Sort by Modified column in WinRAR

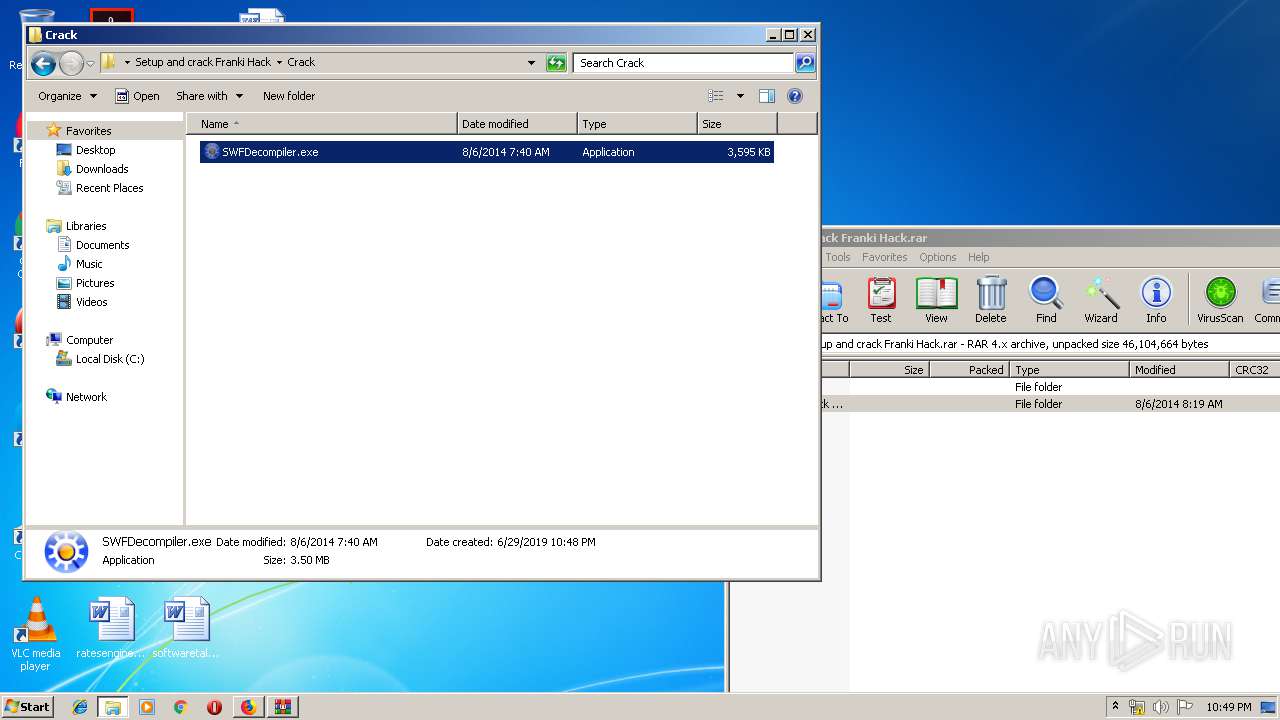click(1180, 370)
